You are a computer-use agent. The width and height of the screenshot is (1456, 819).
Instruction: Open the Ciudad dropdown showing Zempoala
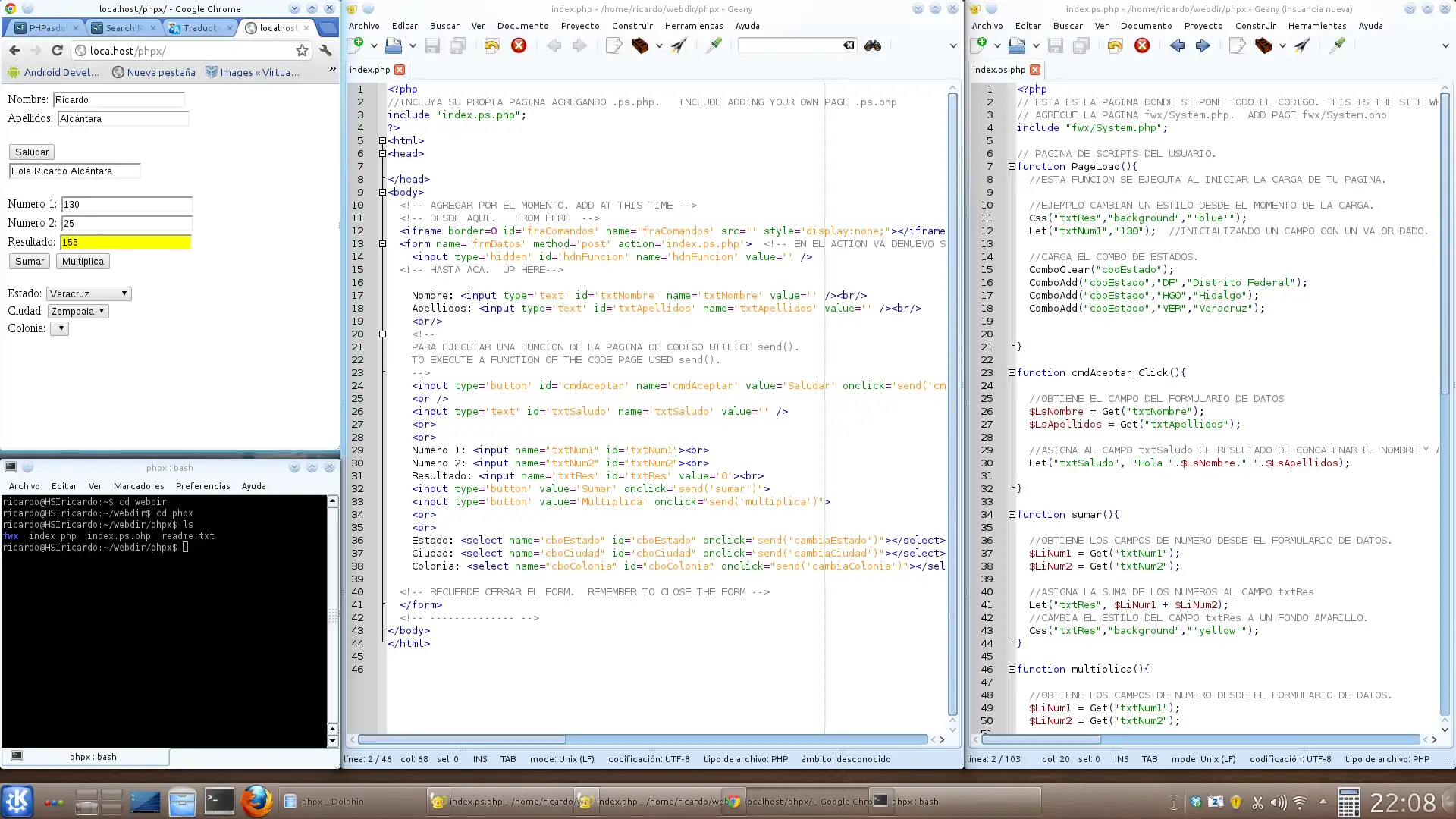pyautogui.click(x=78, y=311)
